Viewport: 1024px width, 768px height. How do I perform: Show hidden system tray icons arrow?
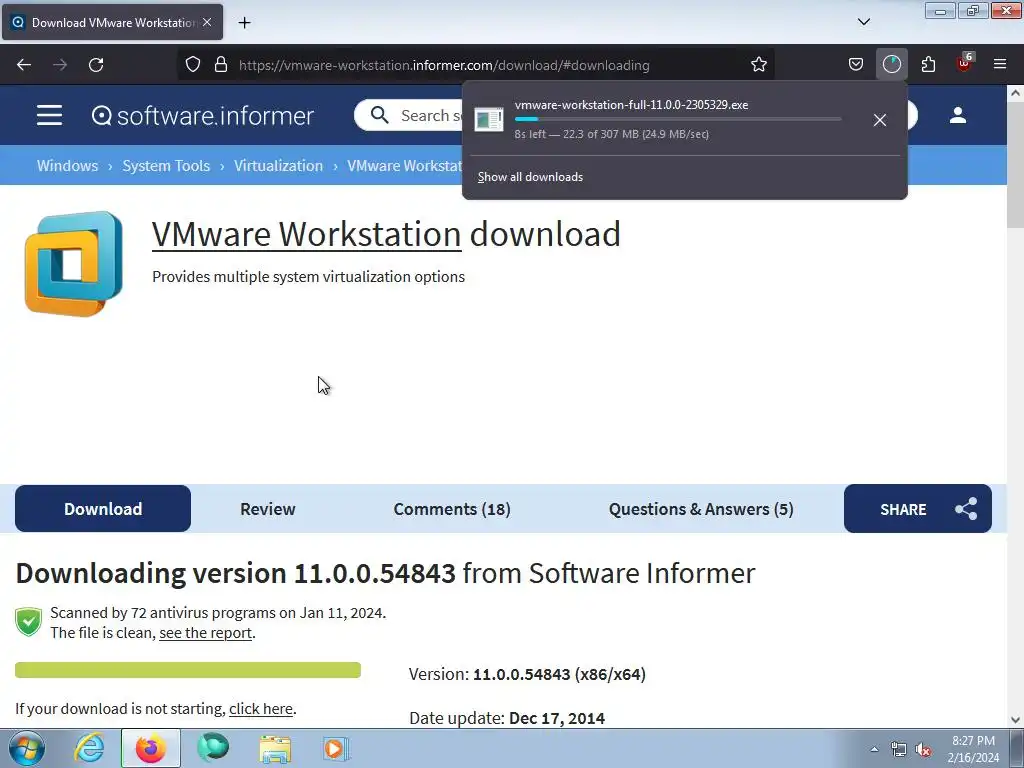[874, 749]
